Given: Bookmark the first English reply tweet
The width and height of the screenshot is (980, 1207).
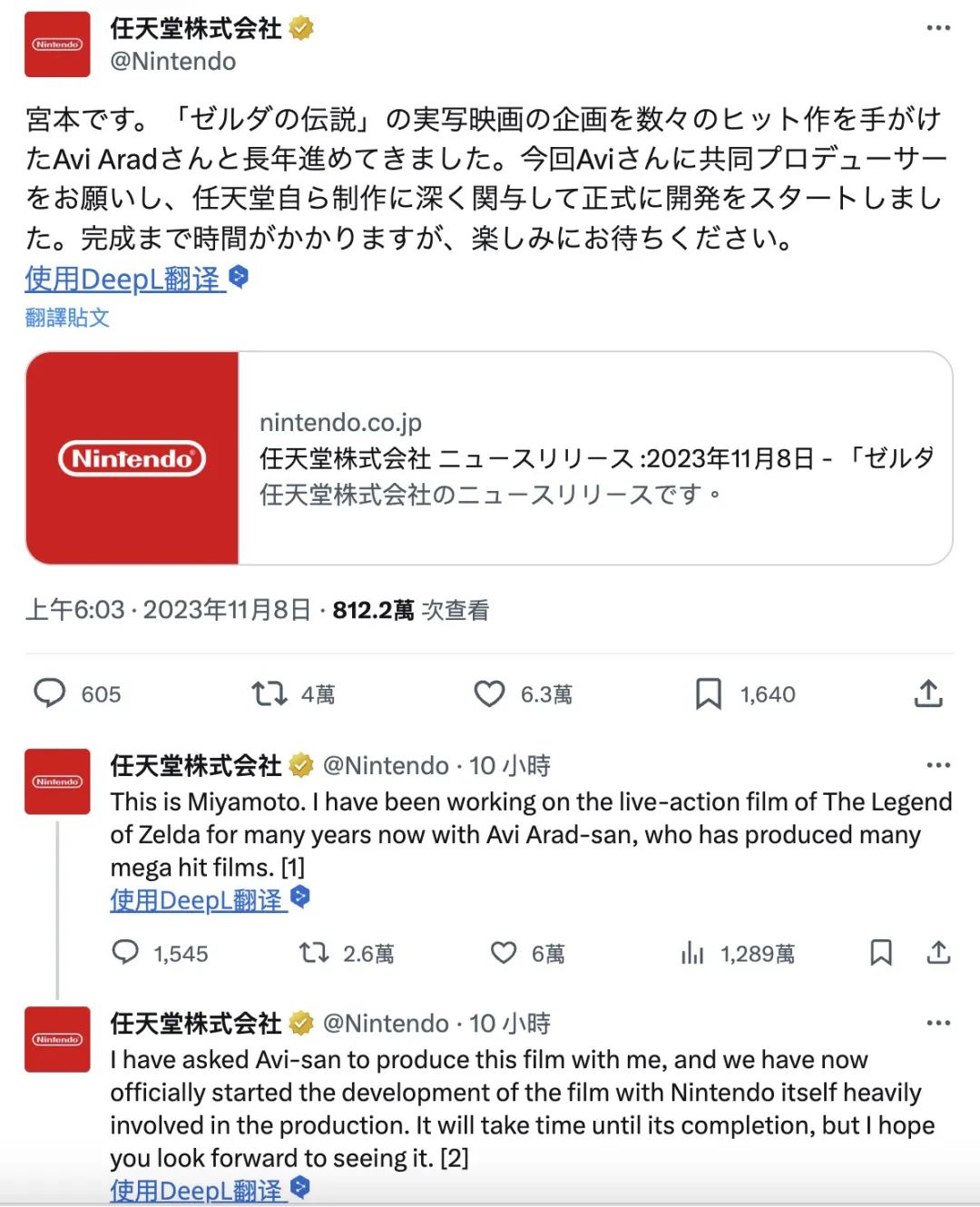Looking at the screenshot, I should coord(880,953).
